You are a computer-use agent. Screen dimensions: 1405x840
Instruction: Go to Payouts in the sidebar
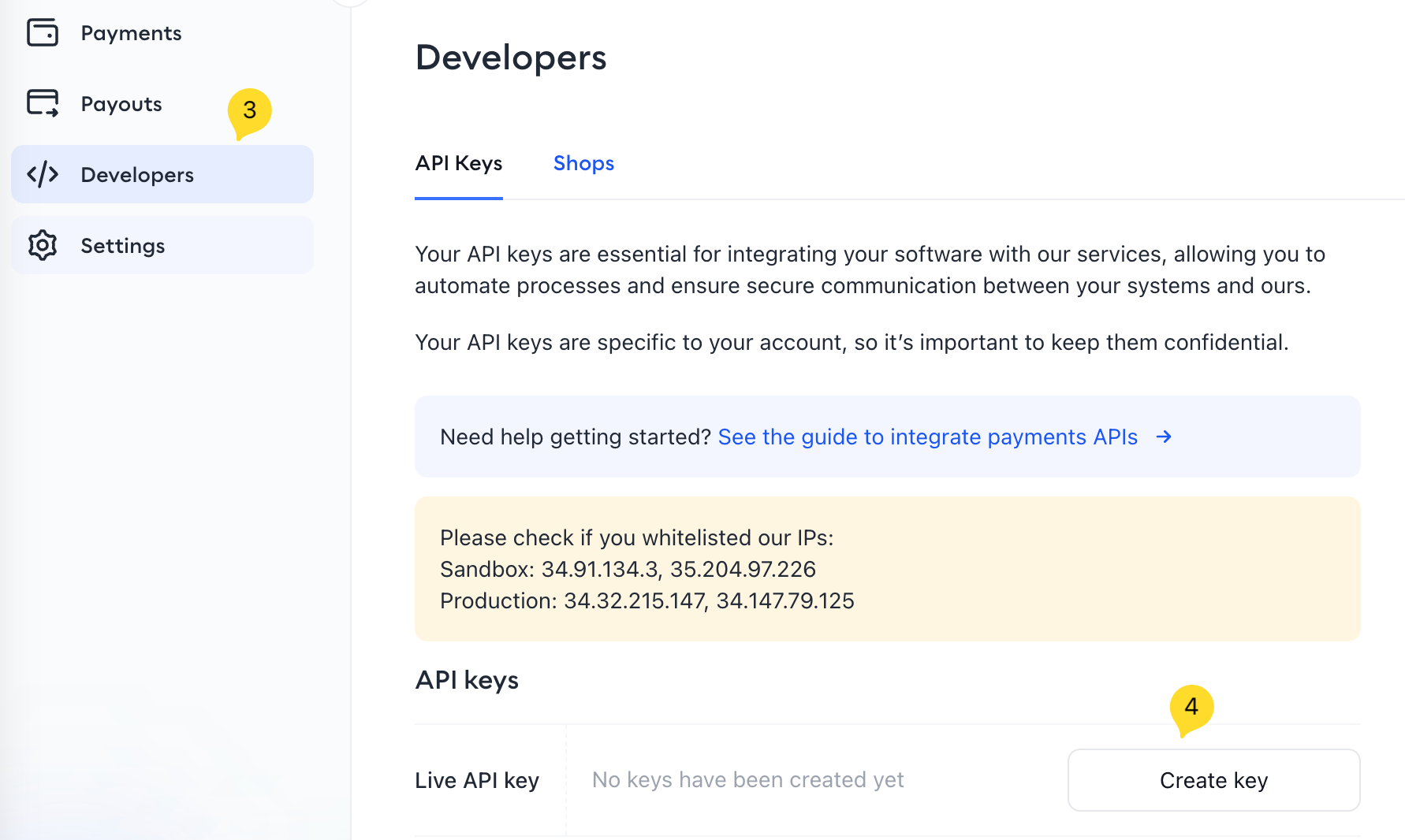point(121,104)
